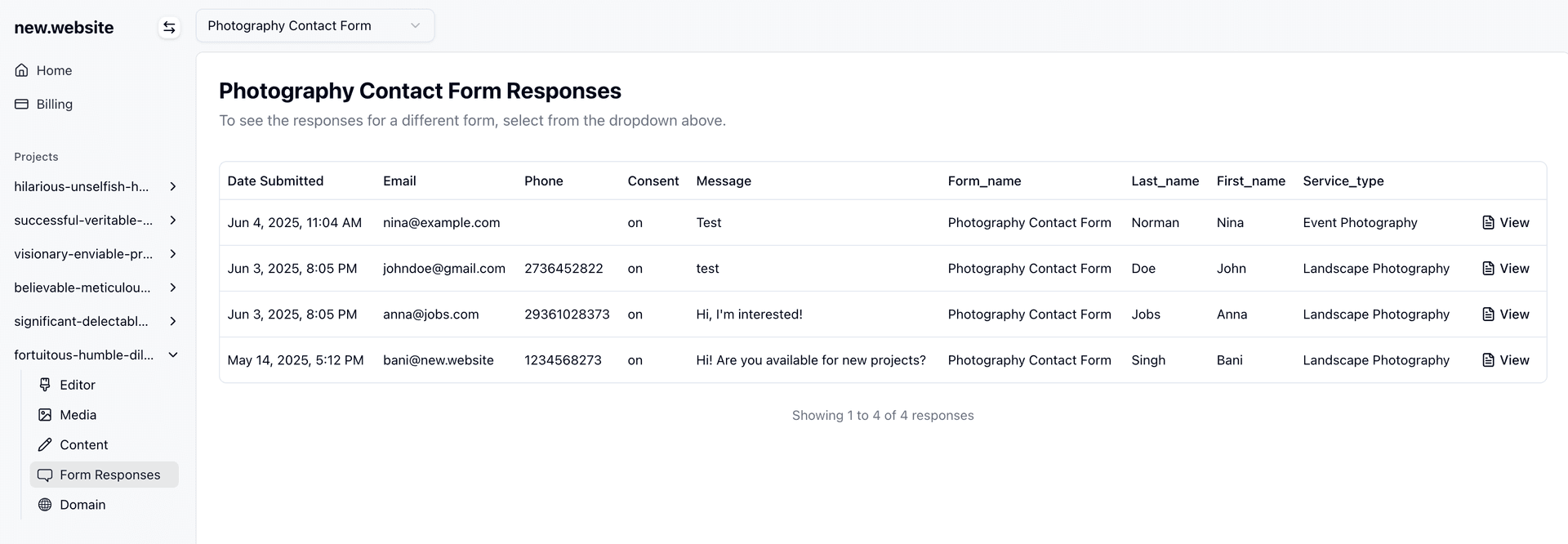The height and width of the screenshot is (544, 1568).
Task: Expand the believable-meticulous project chevron
Action: click(173, 288)
